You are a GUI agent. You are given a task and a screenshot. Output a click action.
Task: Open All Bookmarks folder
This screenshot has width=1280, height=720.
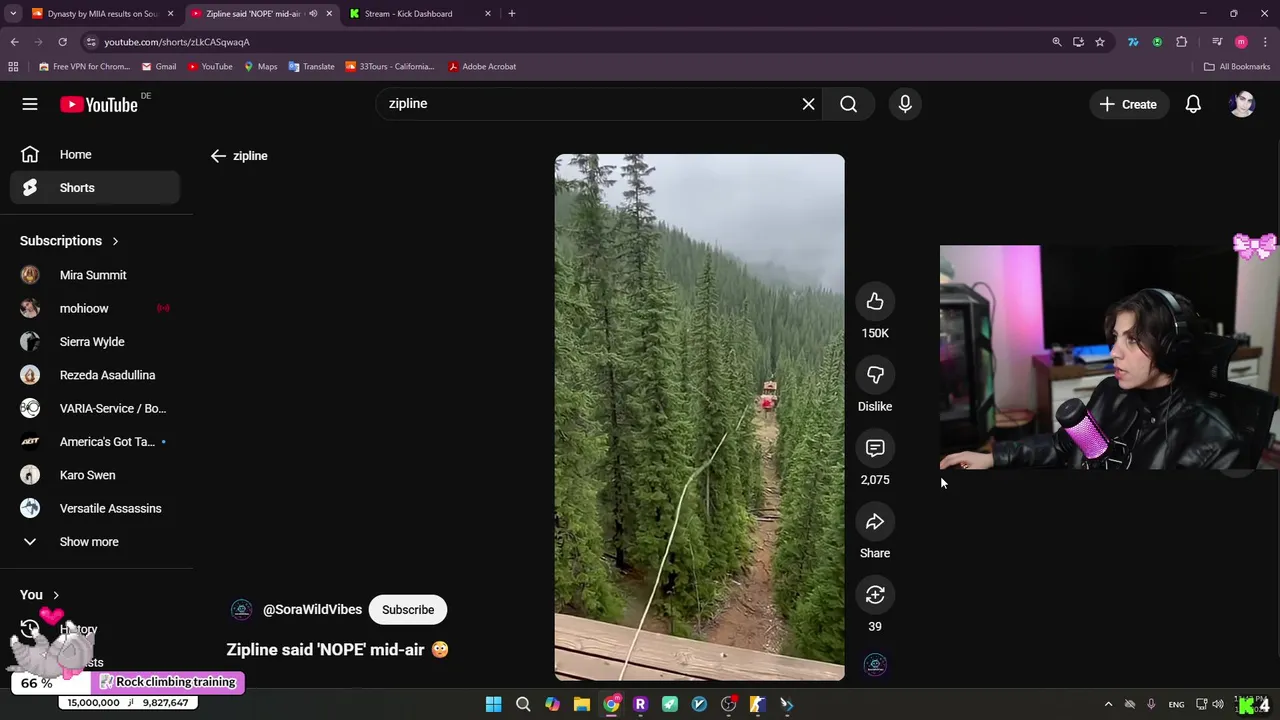pyautogui.click(x=1237, y=67)
